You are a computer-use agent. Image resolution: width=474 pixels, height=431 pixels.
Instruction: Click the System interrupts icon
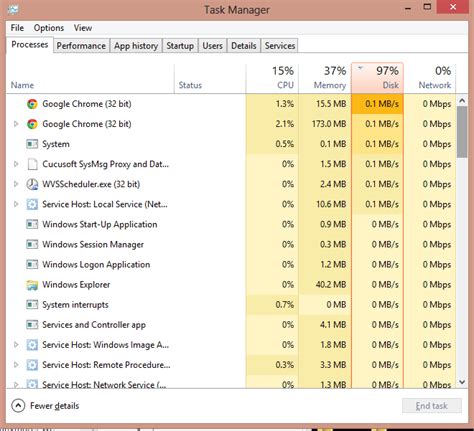[32, 305]
